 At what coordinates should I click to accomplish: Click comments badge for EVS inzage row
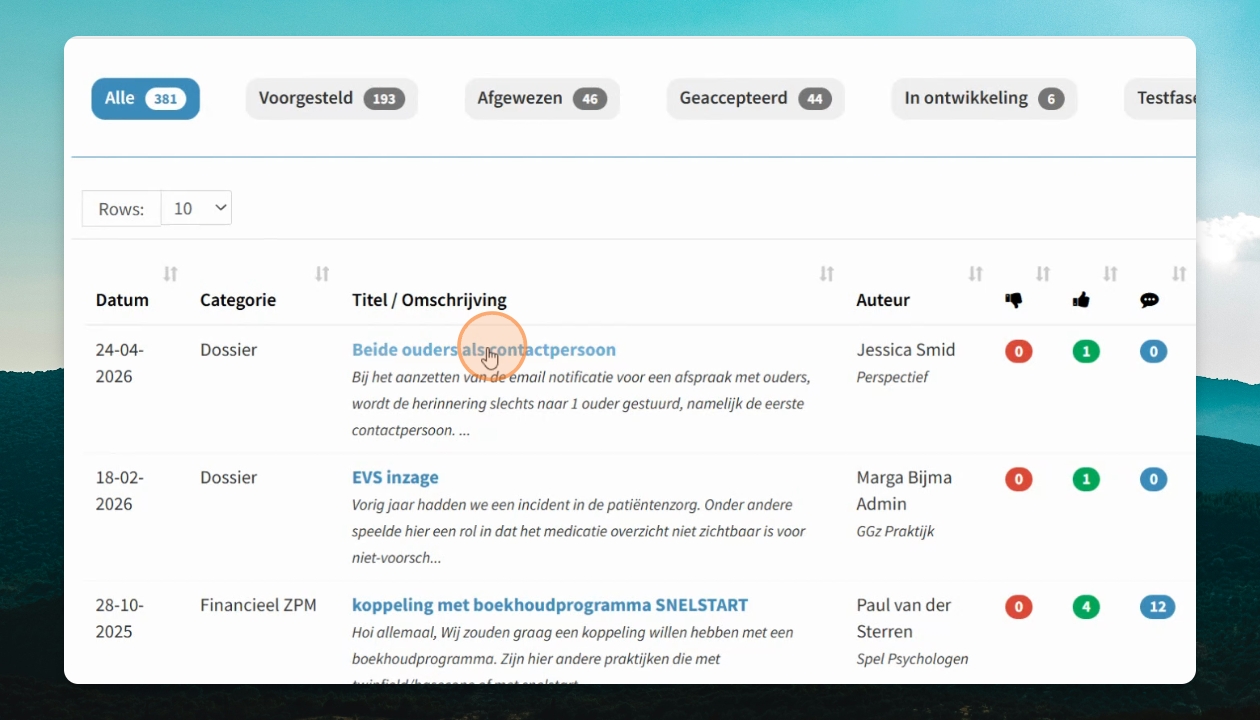click(1153, 479)
